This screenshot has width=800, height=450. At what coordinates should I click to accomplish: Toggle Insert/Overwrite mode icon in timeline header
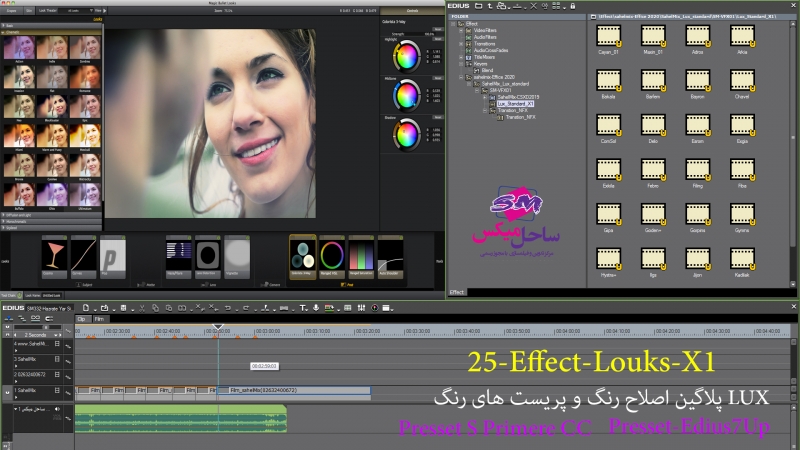(x=9, y=318)
